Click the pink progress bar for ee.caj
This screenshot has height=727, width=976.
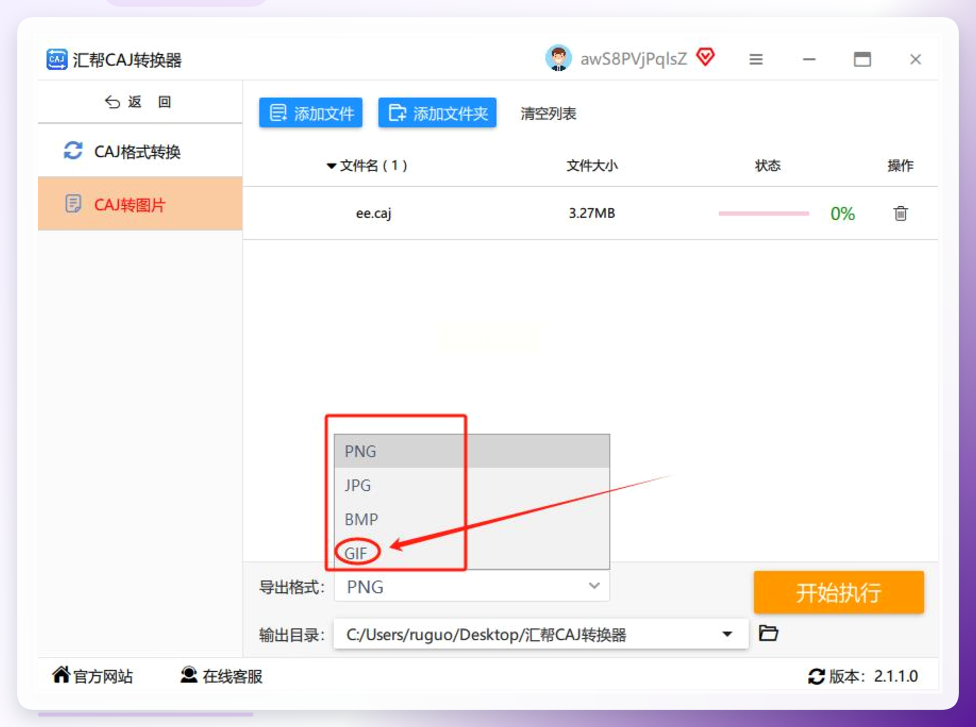coord(764,213)
